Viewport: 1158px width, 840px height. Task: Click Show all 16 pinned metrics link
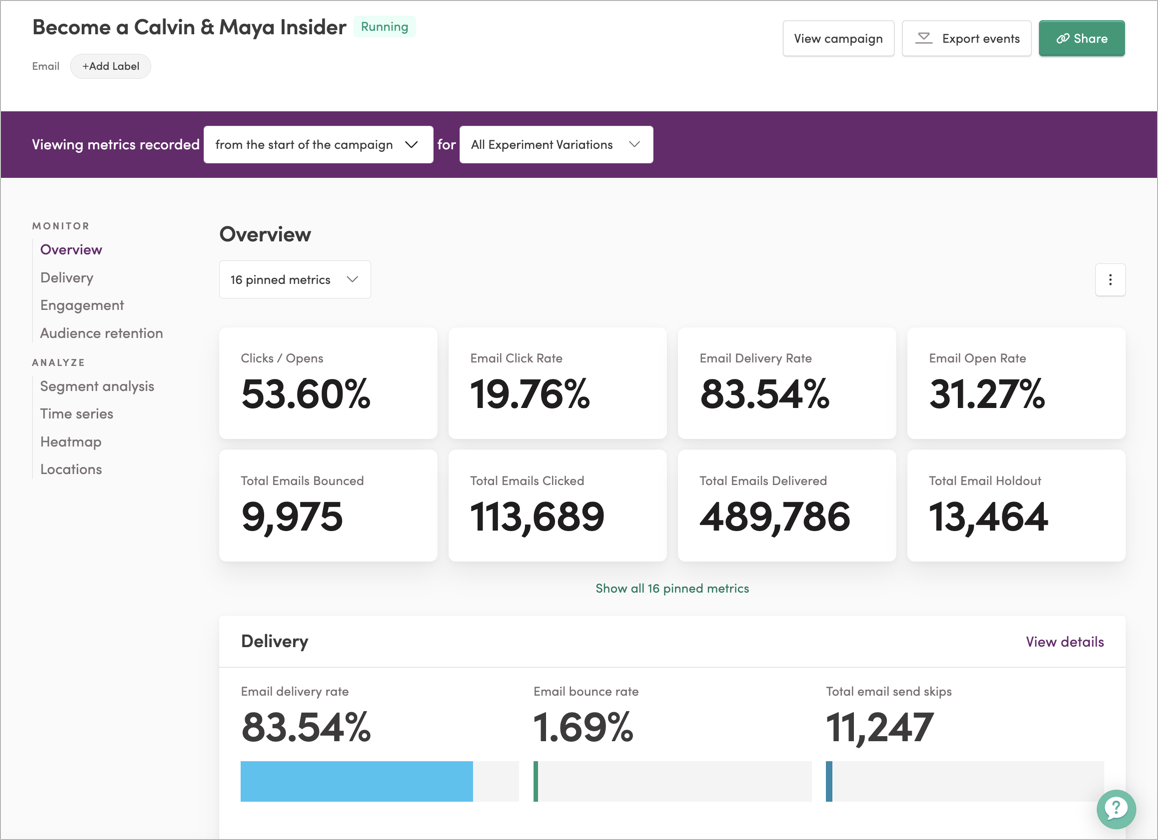pos(672,589)
